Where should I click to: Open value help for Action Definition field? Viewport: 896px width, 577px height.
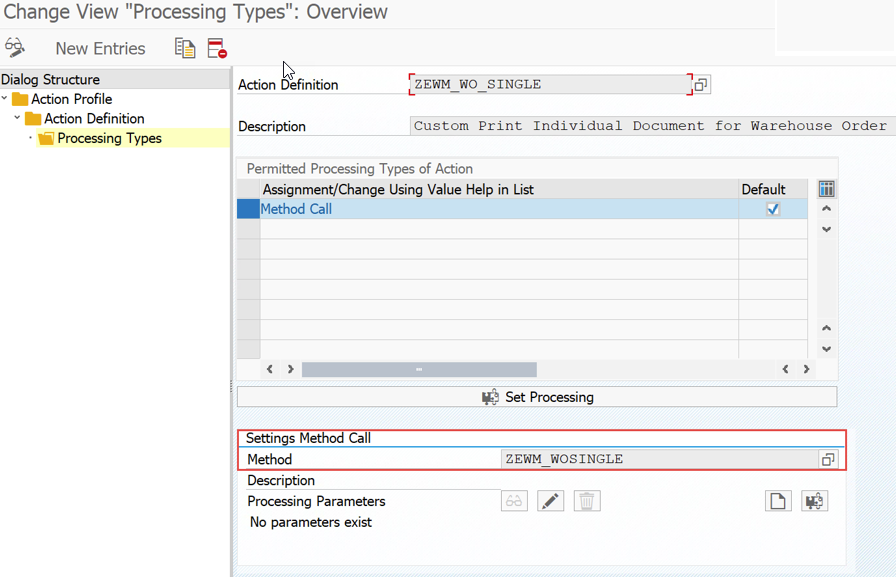click(701, 85)
